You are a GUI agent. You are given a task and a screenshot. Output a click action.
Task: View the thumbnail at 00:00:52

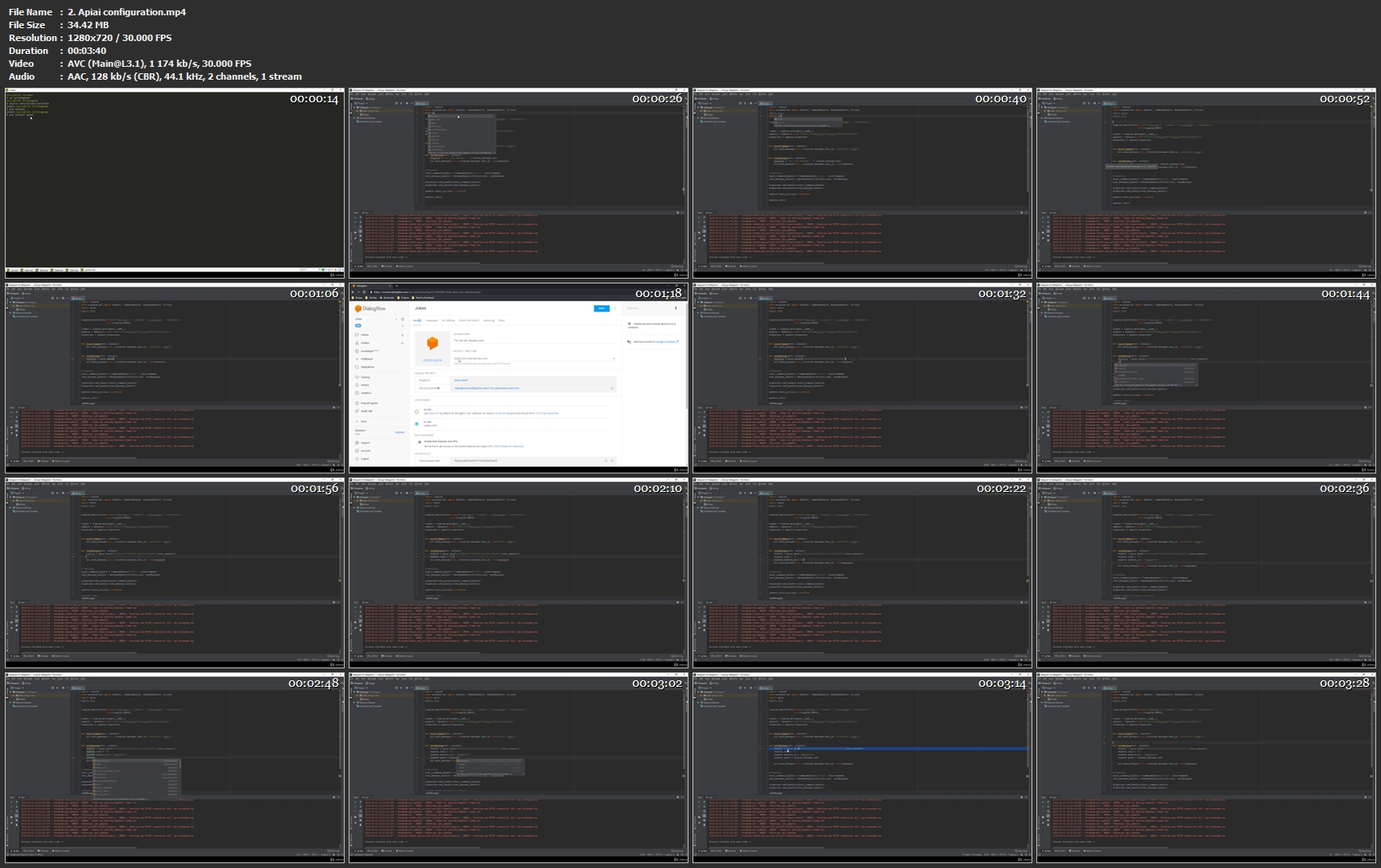point(1206,183)
